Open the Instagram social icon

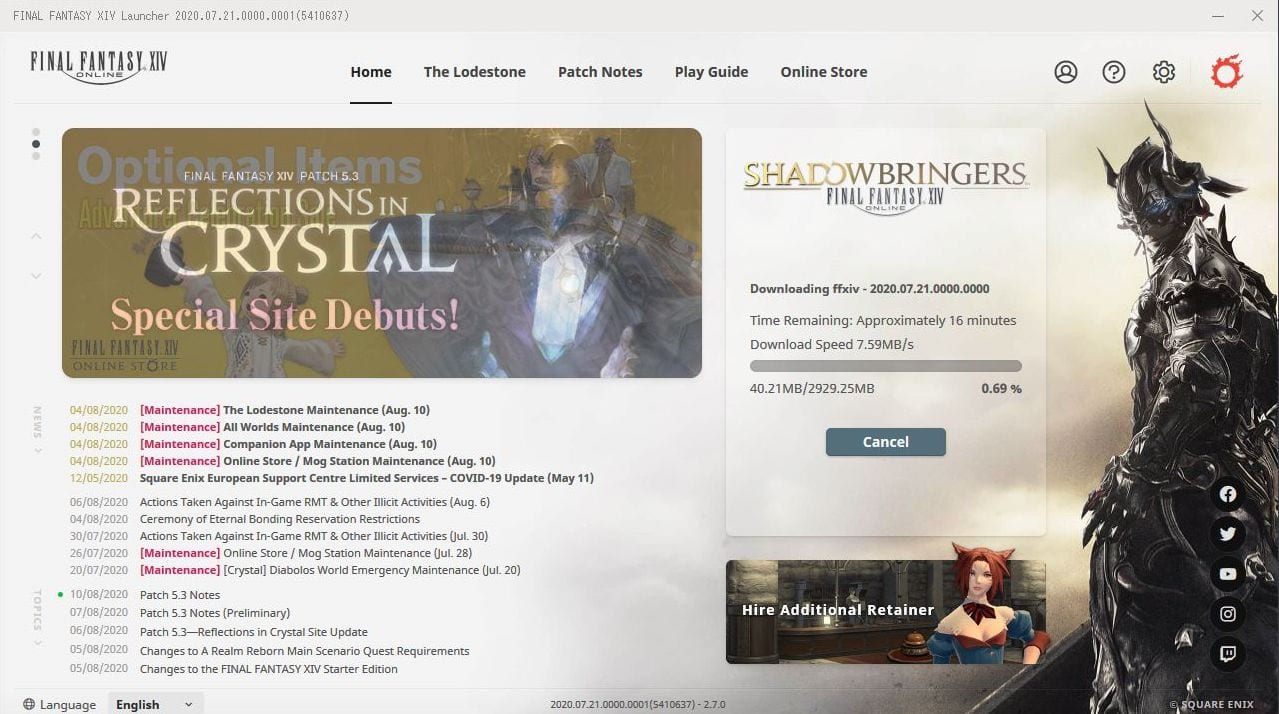(1228, 614)
